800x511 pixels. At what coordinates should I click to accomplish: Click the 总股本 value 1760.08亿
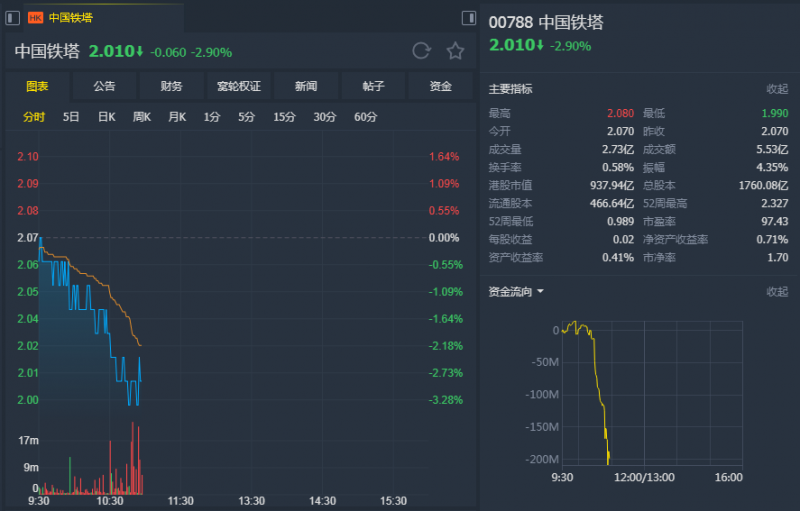point(763,185)
